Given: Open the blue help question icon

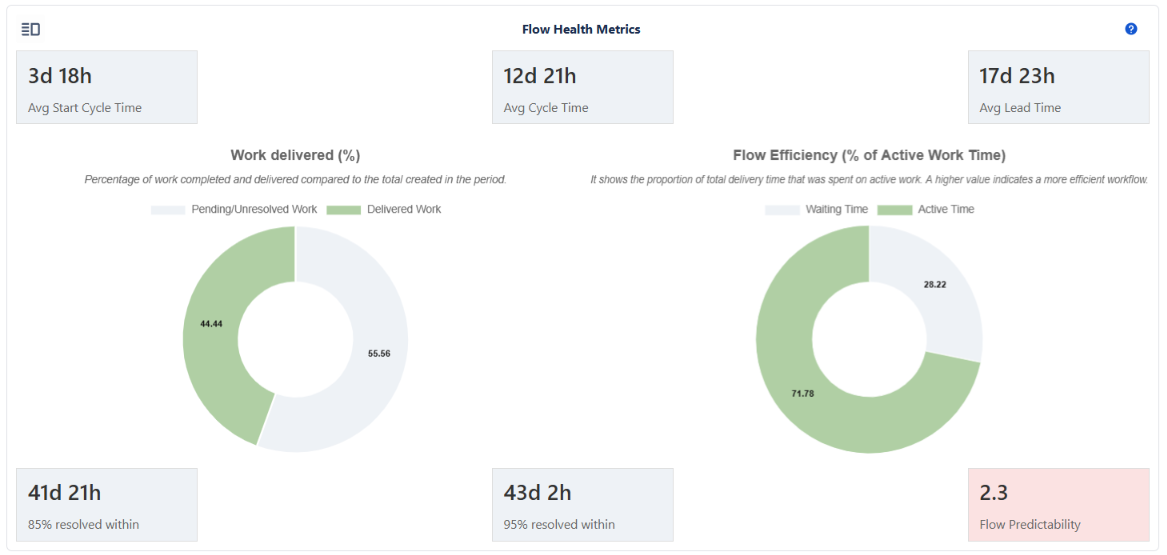Looking at the screenshot, I should pyautogui.click(x=1131, y=29).
